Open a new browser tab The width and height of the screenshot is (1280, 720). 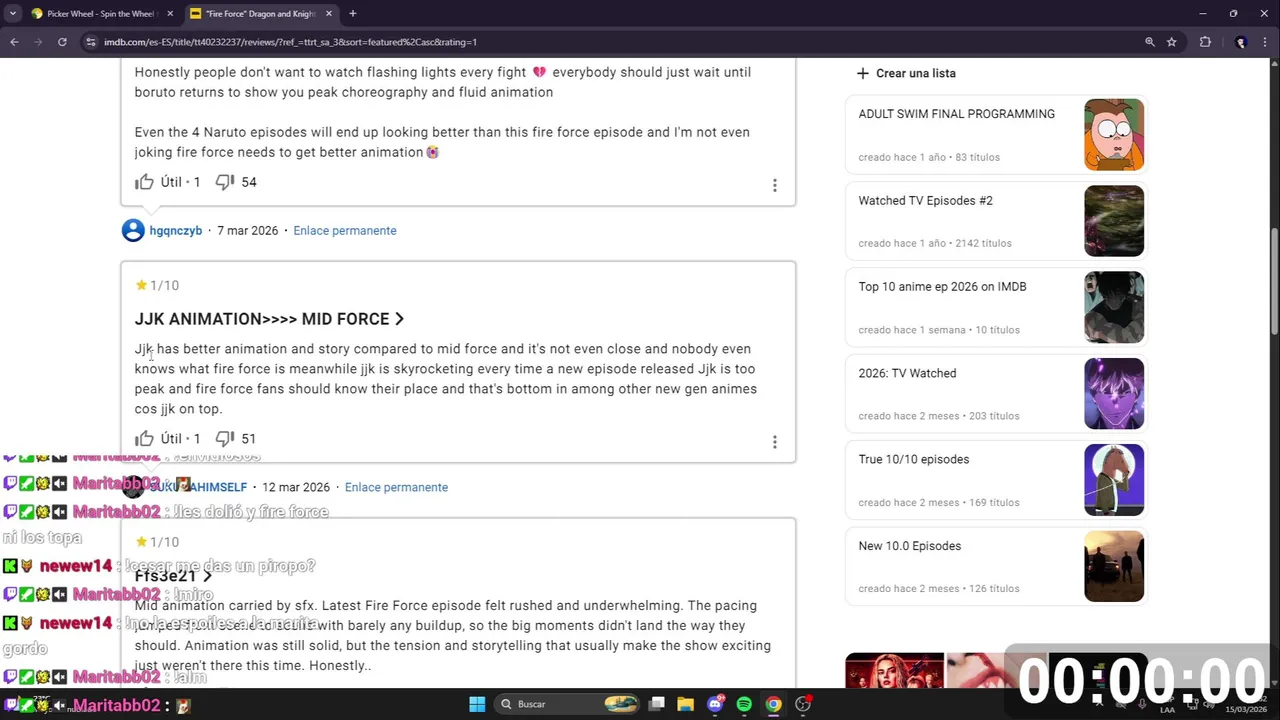click(x=353, y=14)
